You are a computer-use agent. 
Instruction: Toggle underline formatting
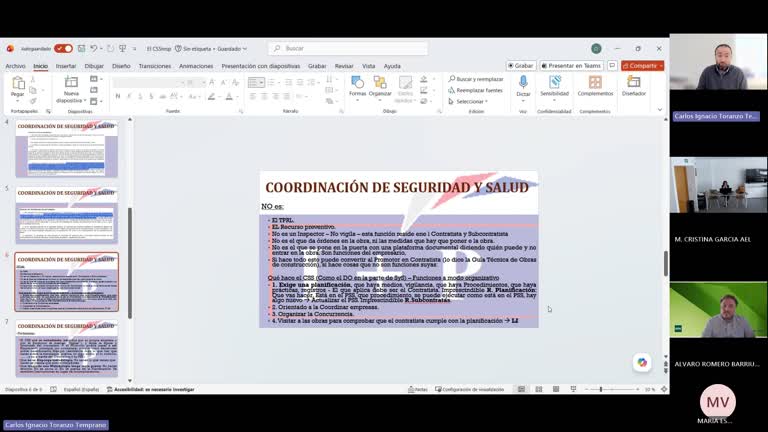coord(140,96)
